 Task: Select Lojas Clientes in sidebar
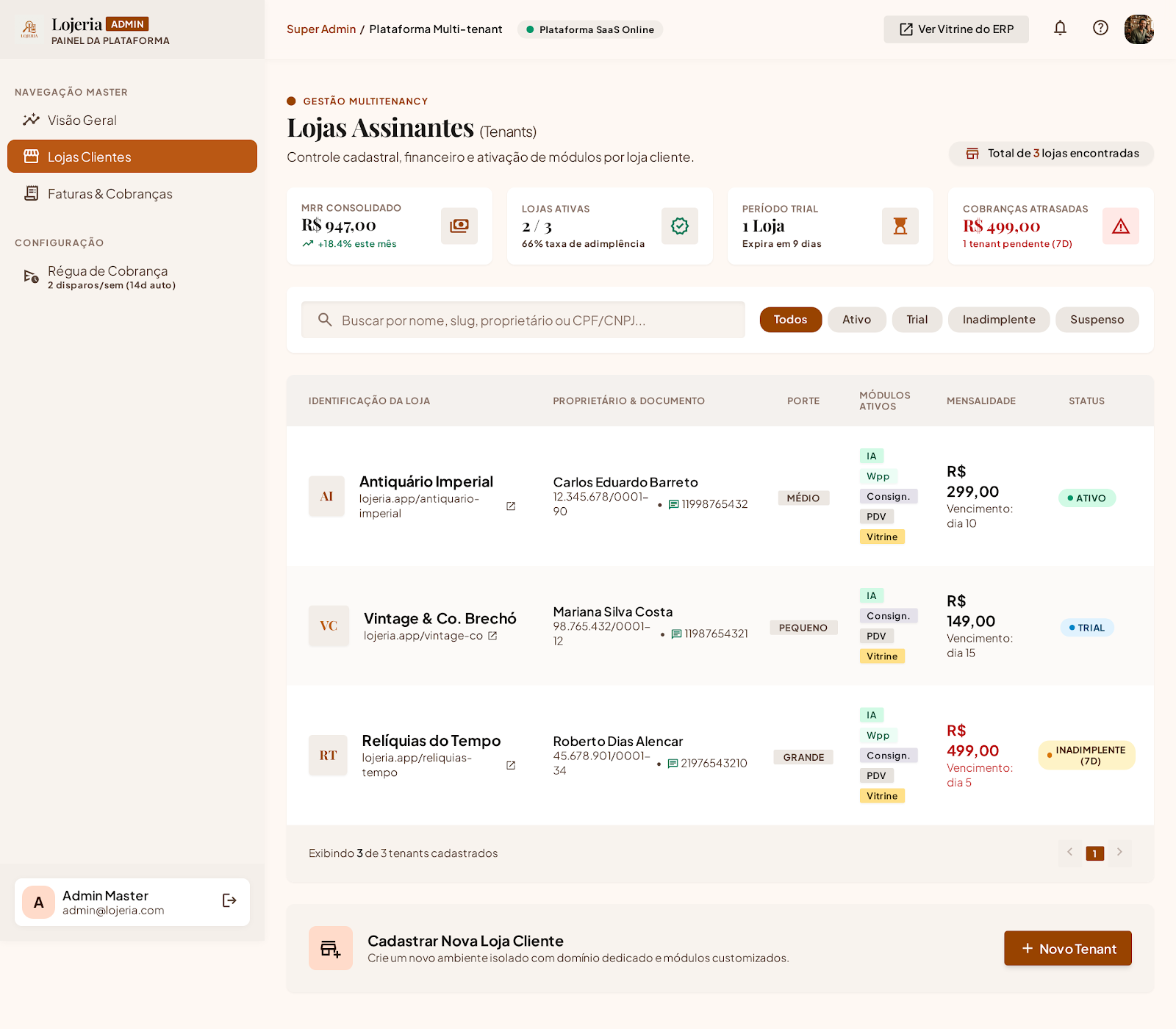(132, 157)
